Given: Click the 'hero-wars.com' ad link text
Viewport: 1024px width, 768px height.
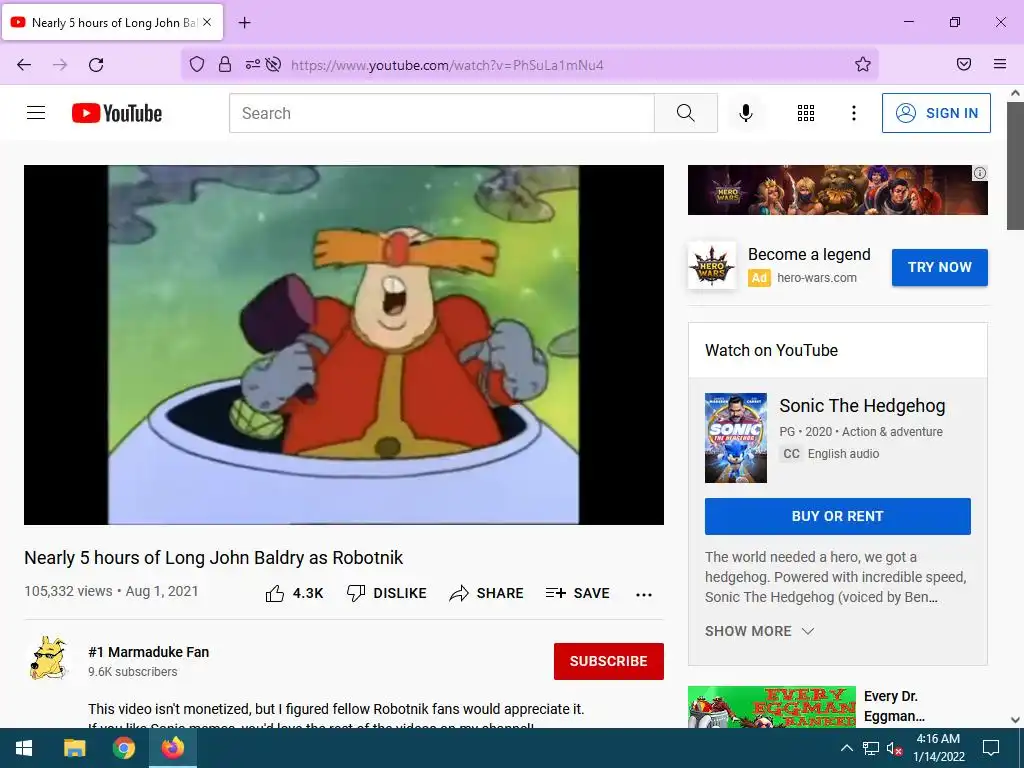Looking at the screenshot, I should 817,278.
